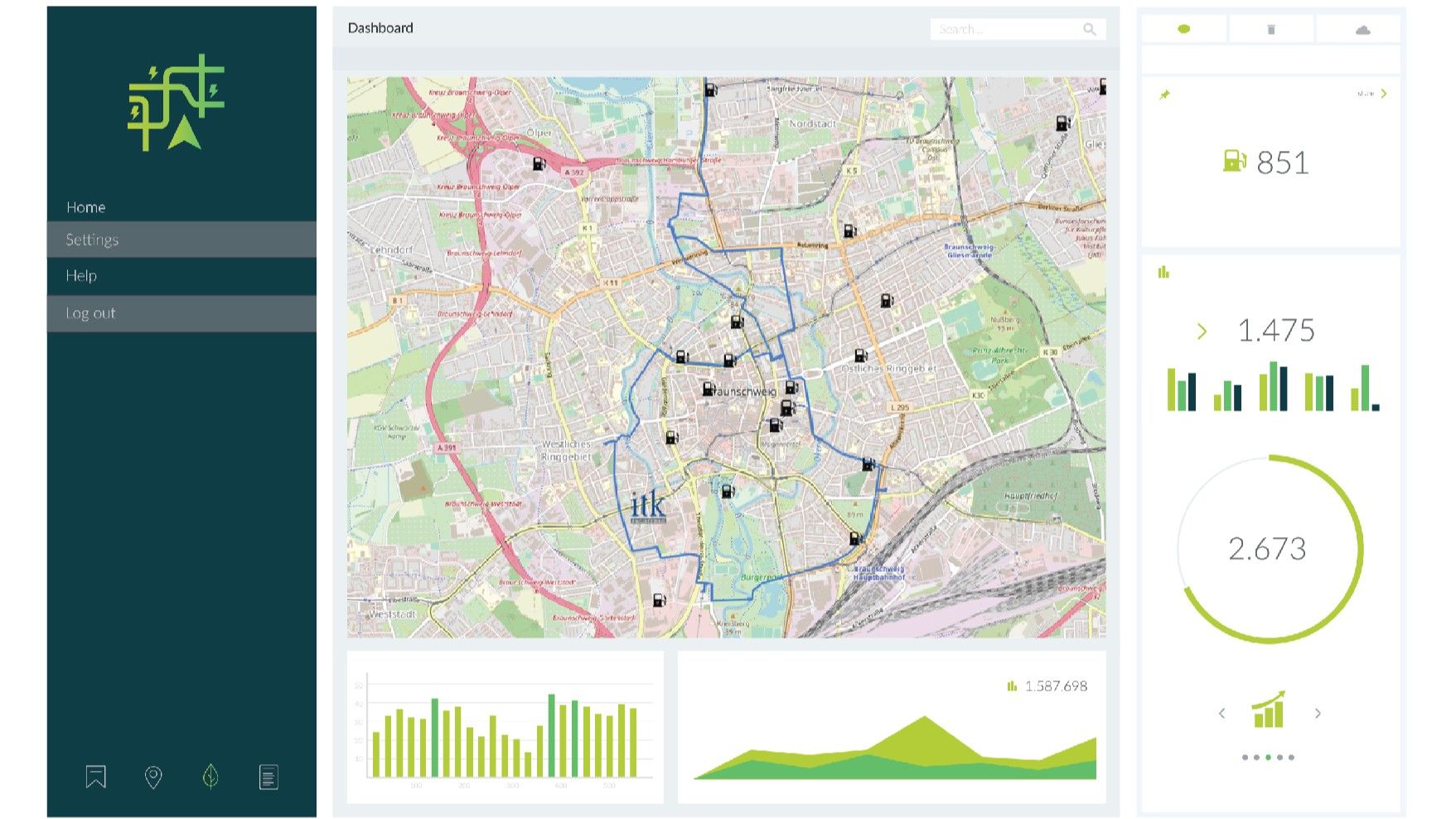
Task: Click the fourth carousel dot below the growth chart
Action: click(x=1279, y=756)
